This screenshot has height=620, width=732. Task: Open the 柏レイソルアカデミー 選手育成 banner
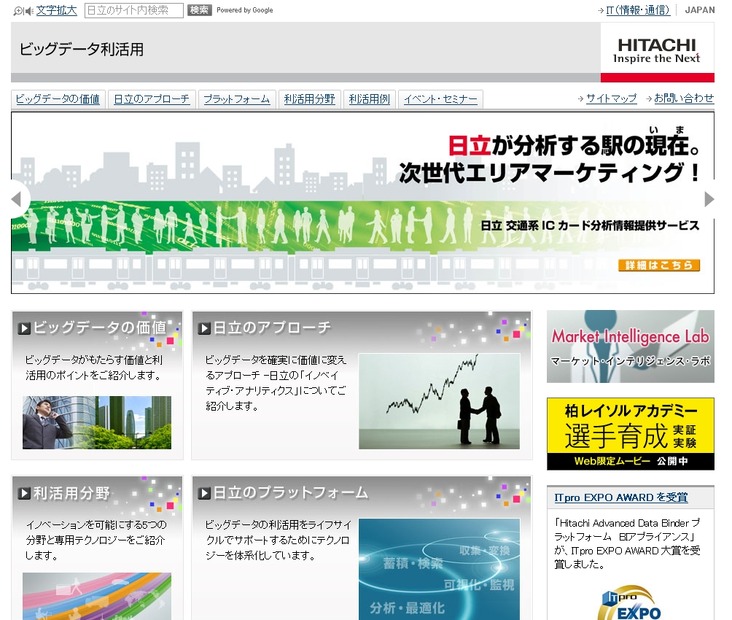point(631,434)
